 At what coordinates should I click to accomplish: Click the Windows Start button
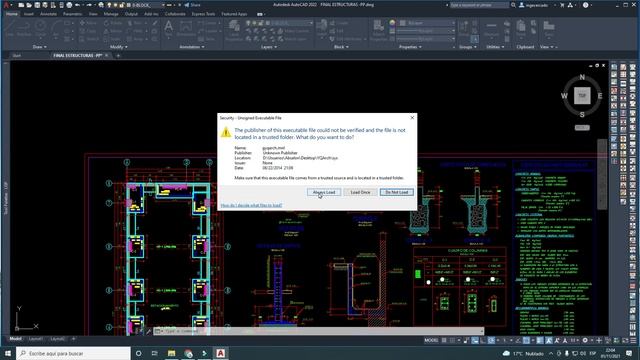pyautogui.click(x=8, y=353)
